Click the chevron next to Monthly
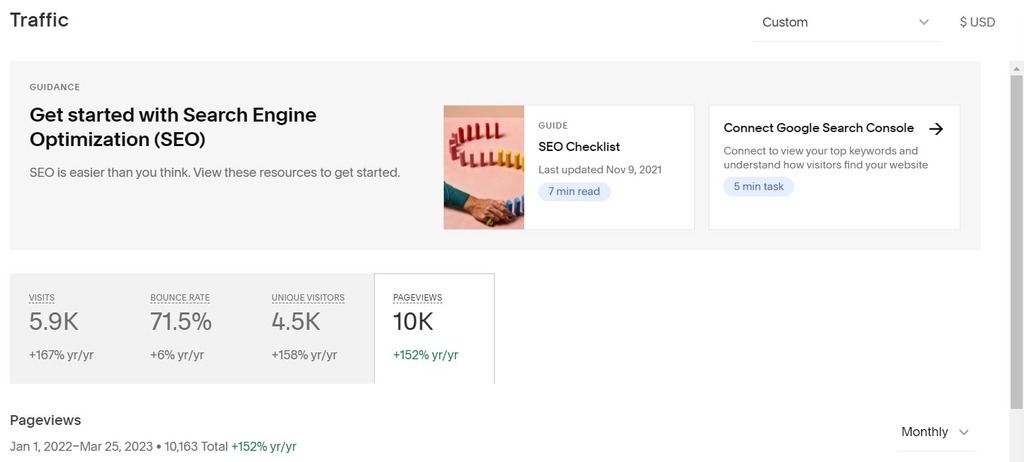The height and width of the screenshot is (462, 1024). pyautogui.click(x=964, y=432)
